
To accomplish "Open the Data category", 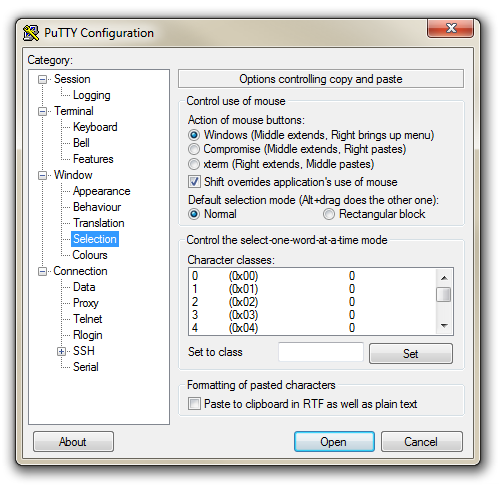I will tap(84, 287).
